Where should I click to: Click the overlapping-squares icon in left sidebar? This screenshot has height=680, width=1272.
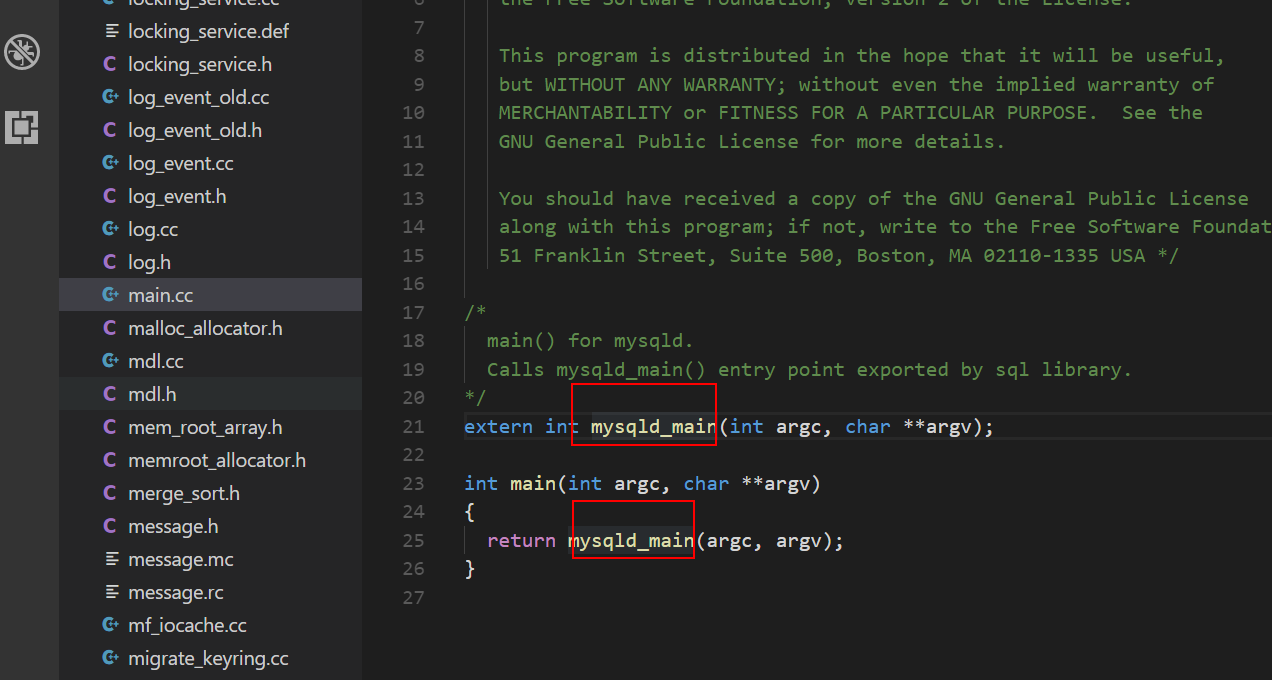22,127
